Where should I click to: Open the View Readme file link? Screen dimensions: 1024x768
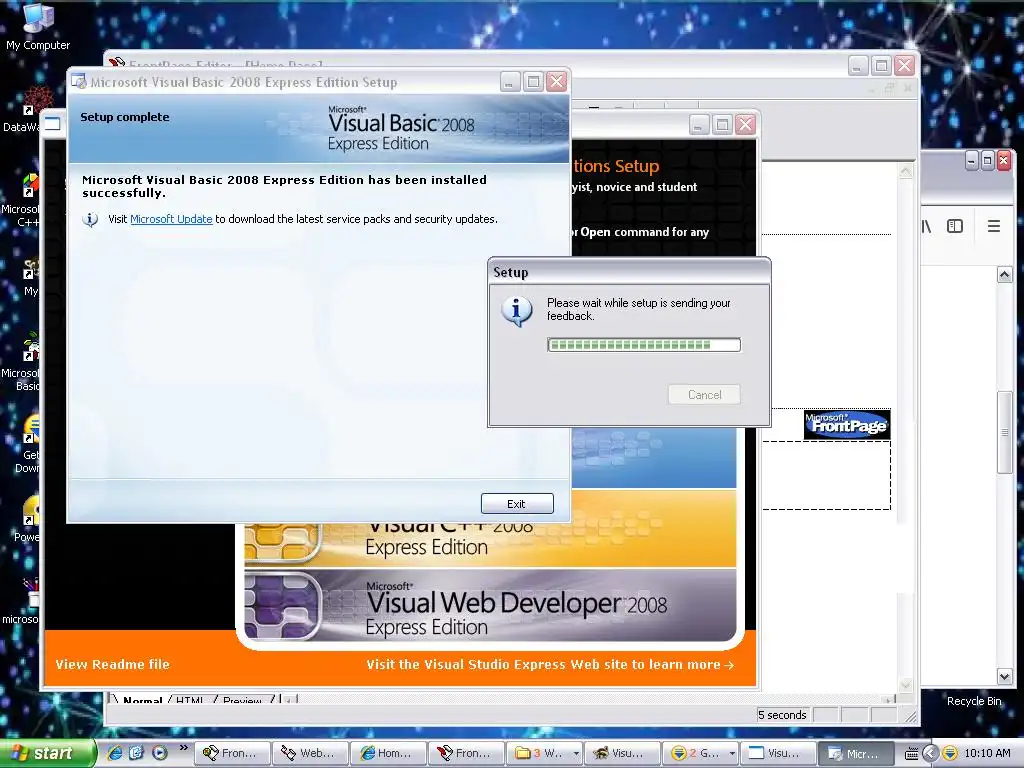(112, 664)
